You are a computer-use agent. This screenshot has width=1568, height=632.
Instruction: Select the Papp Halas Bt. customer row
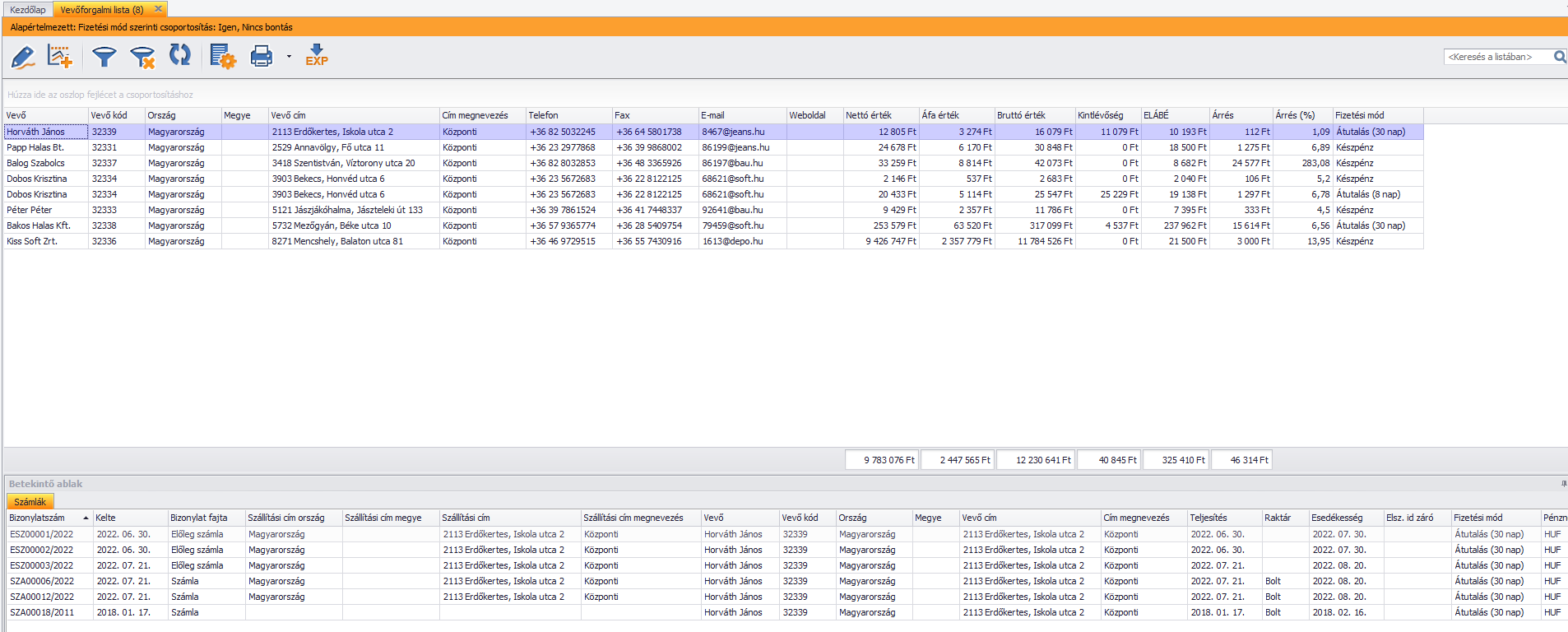coord(713,147)
